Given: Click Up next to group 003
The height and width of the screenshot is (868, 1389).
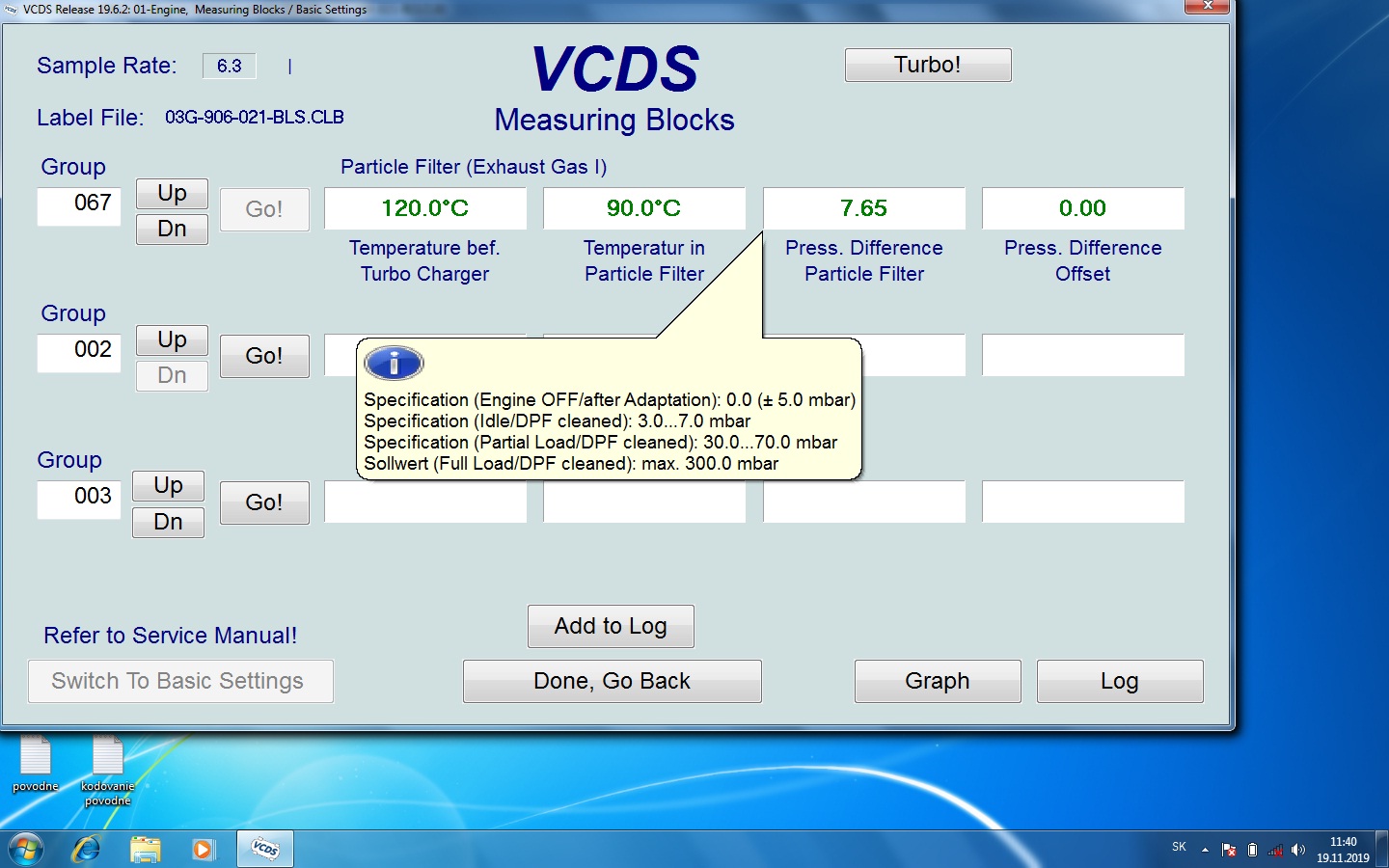Looking at the screenshot, I should tap(168, 485).
